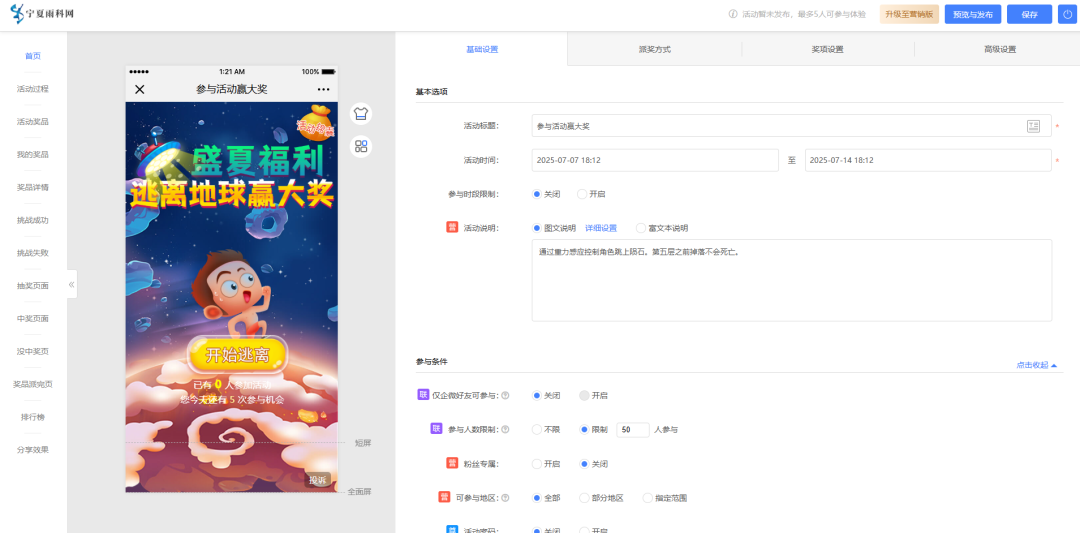
Task: Switch to the 高级设置 tab
Action: pos(1000,50)
